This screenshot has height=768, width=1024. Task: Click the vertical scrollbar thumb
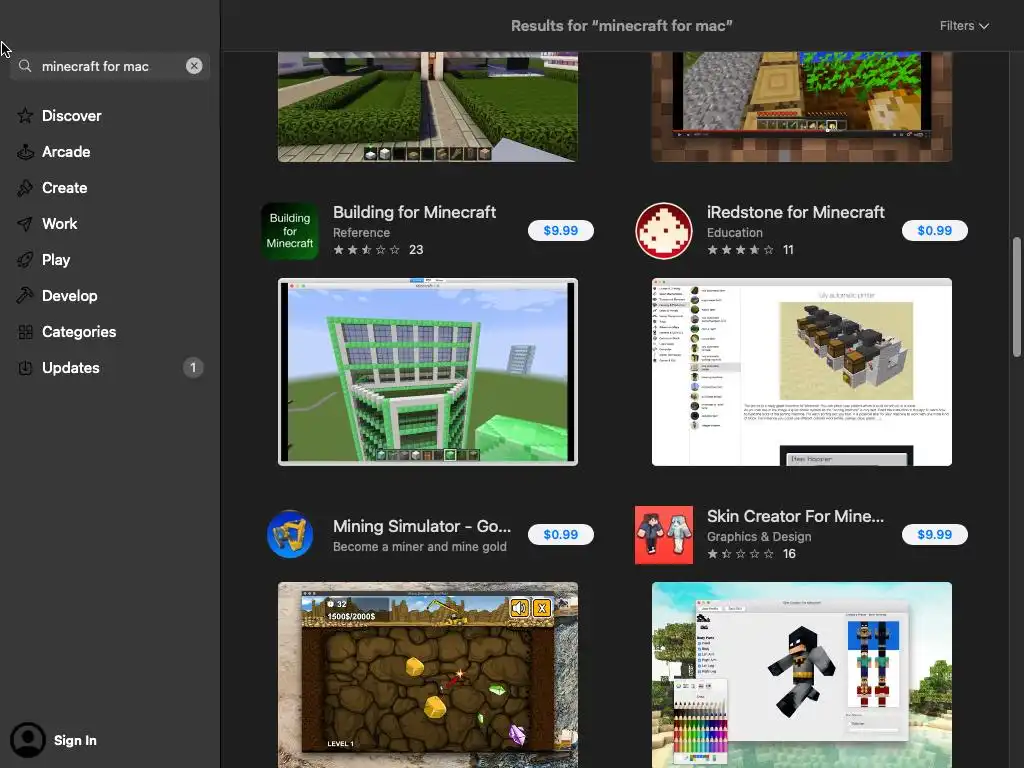(1016, 297)
